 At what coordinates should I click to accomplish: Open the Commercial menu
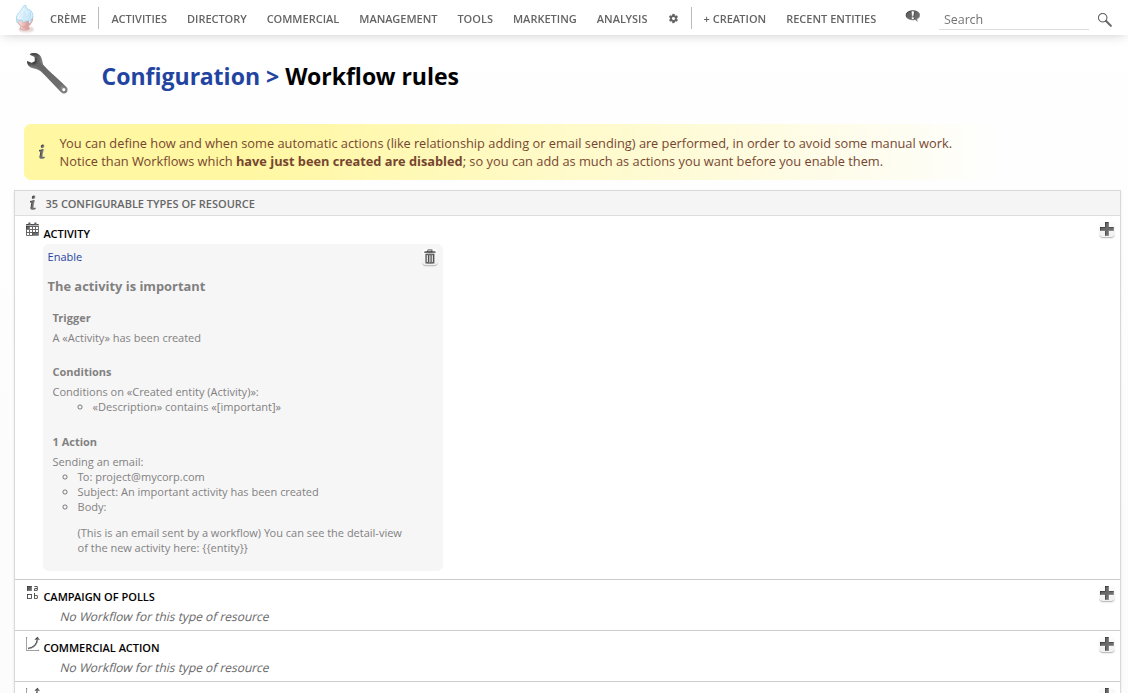[303, 19]
